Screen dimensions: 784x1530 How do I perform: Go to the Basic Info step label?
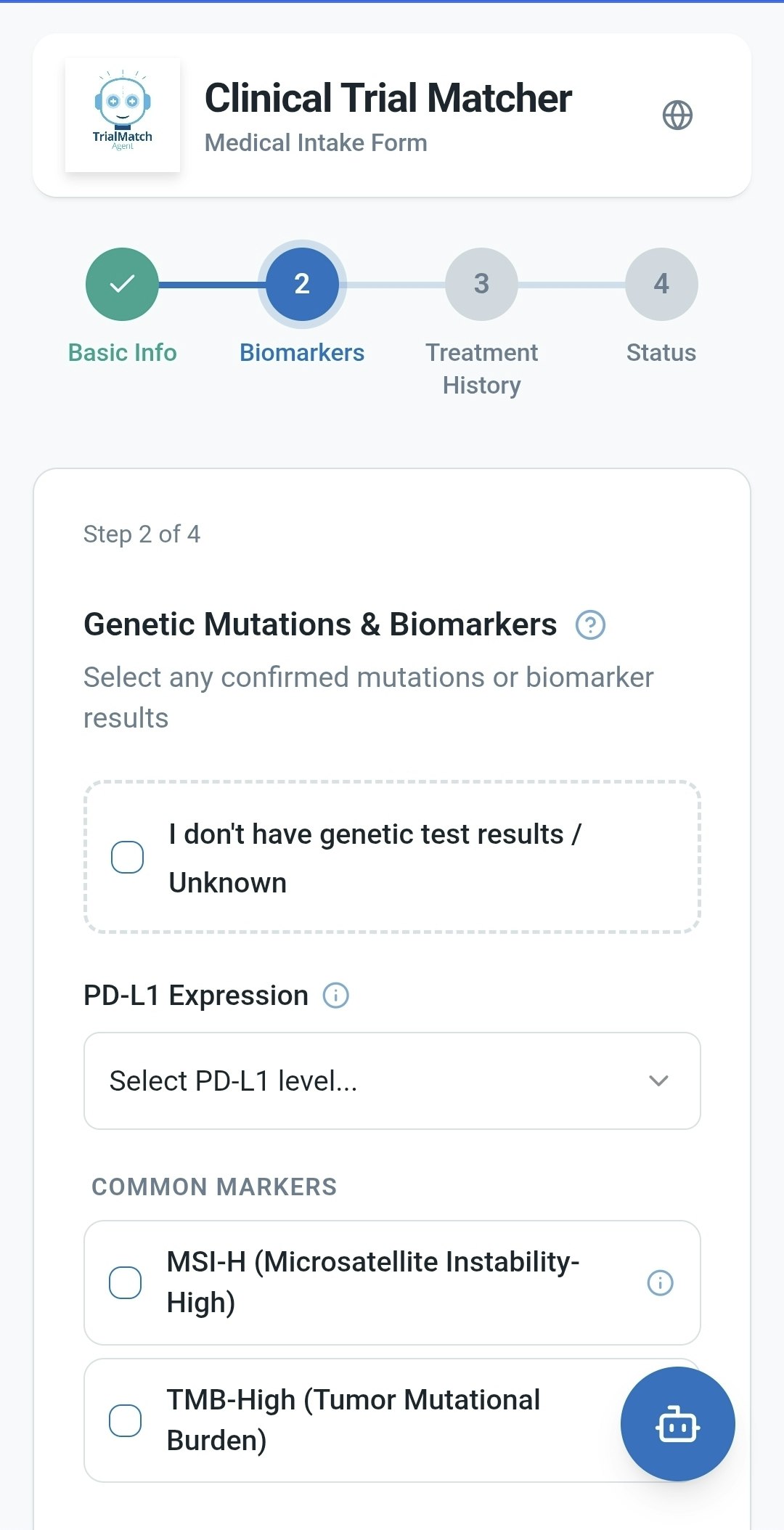click(122, 353)
